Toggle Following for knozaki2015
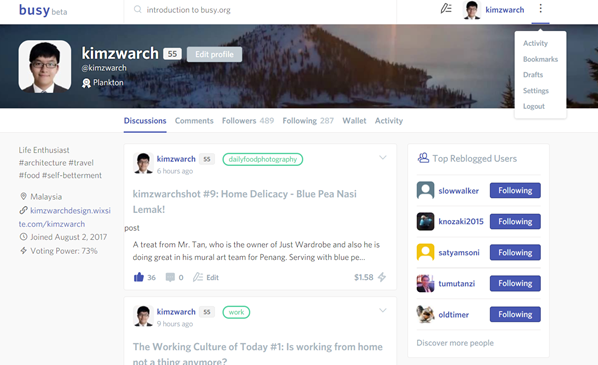The image size is (598, 365). (x=515, y=222)
